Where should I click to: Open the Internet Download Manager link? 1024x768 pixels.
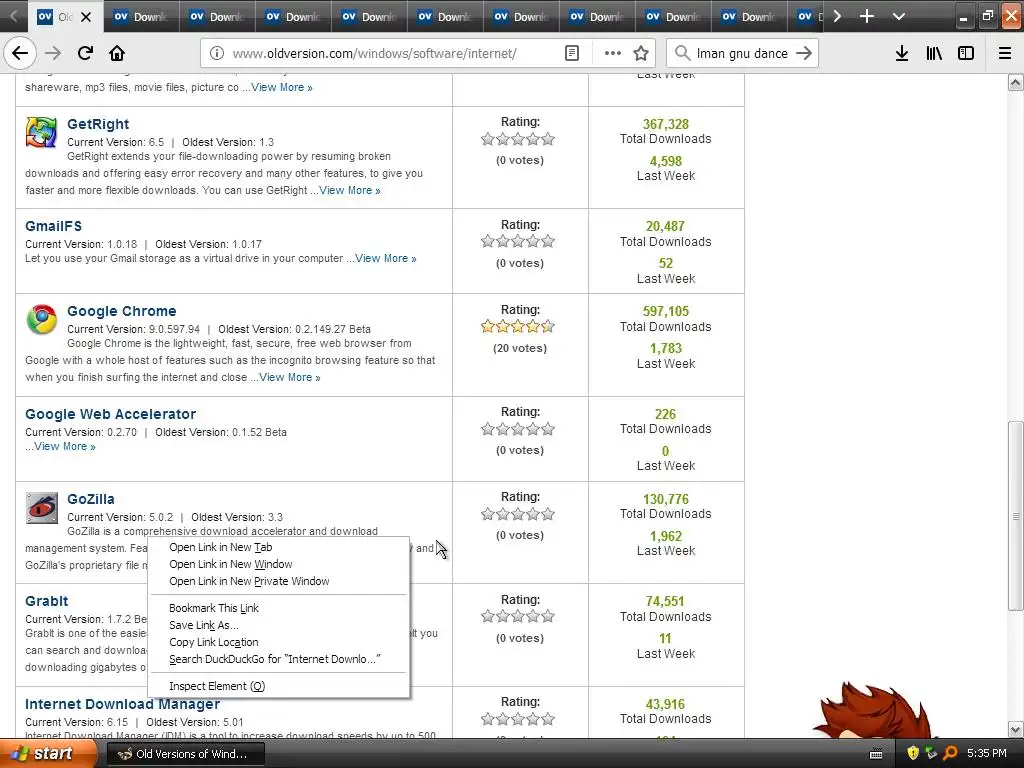pyautogui.click(x=122, y=704)
